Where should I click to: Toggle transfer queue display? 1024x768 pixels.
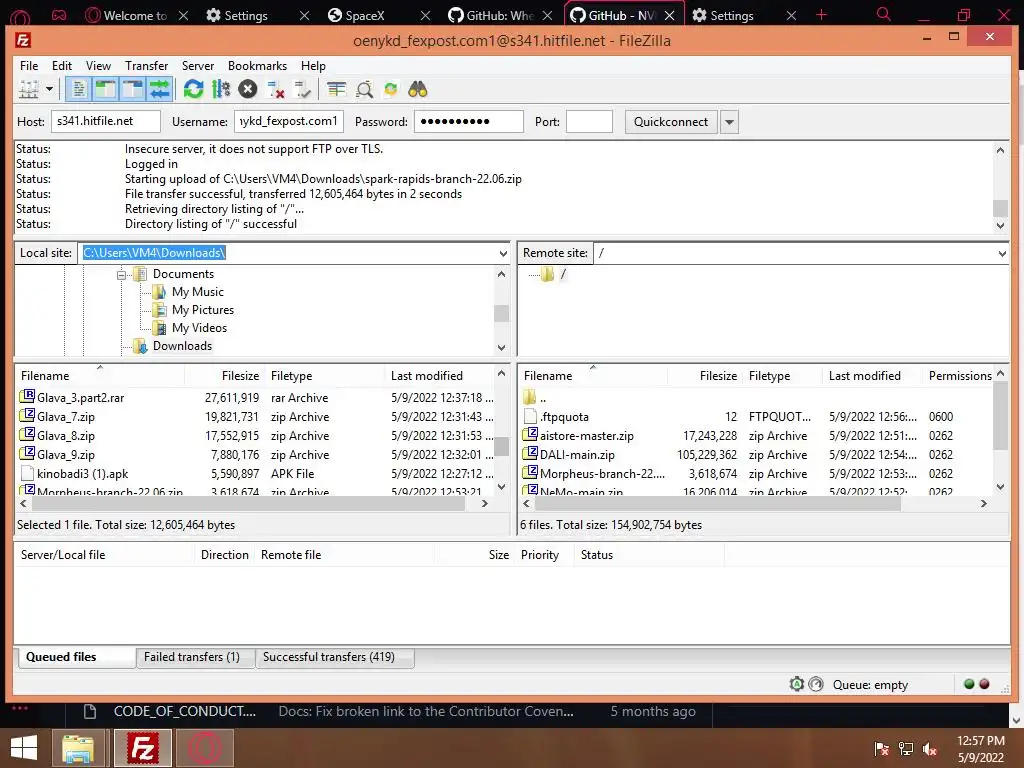point(159,89)
